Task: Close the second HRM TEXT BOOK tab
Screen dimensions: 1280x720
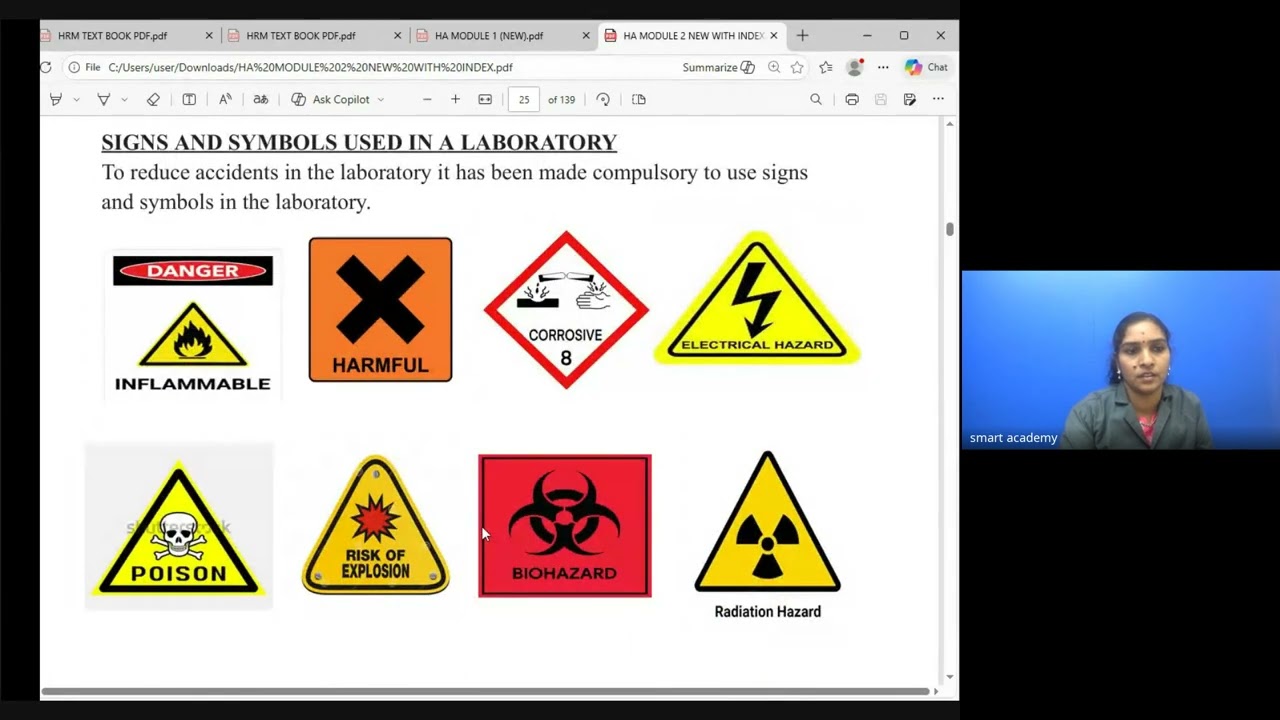Action: pos(397,35)
